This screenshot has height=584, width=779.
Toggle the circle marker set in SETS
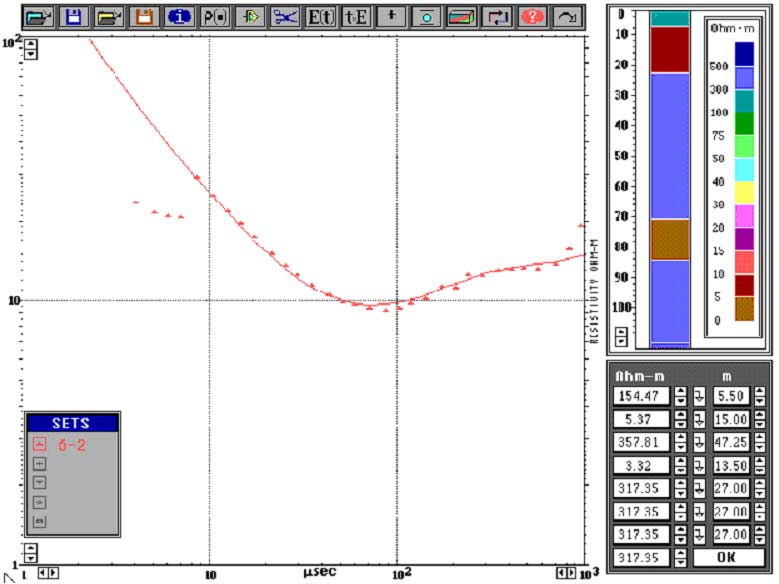click(x=39, y=501)
